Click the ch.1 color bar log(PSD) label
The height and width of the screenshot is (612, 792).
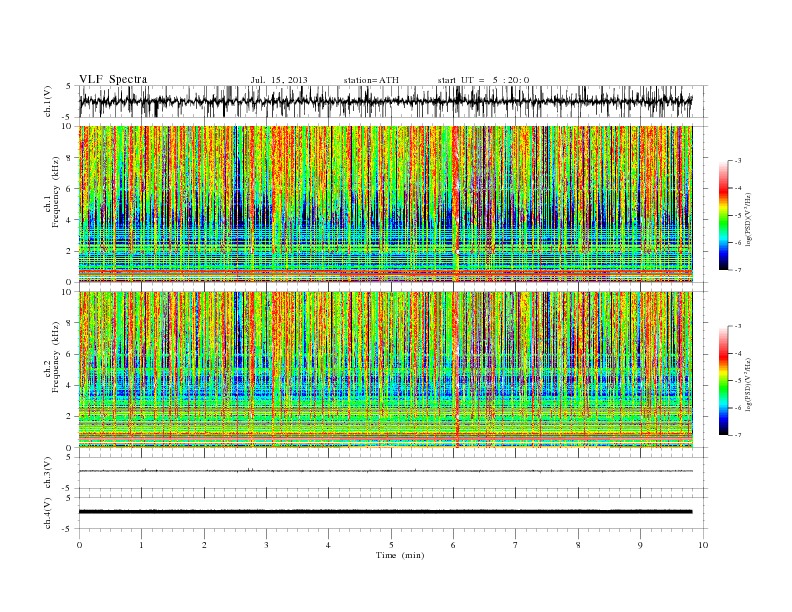pyautogui.click(x=749, y=219)
